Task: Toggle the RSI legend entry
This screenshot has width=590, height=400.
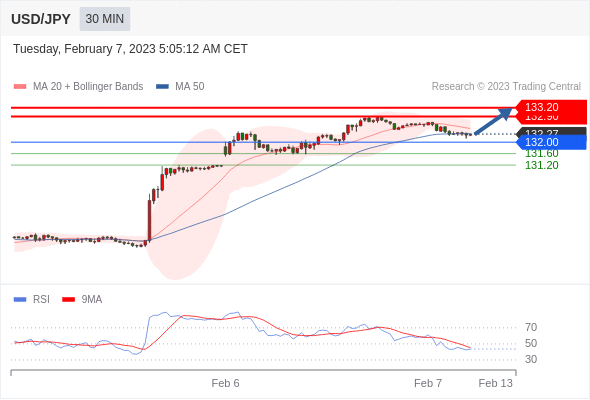Action: point(32,300)
